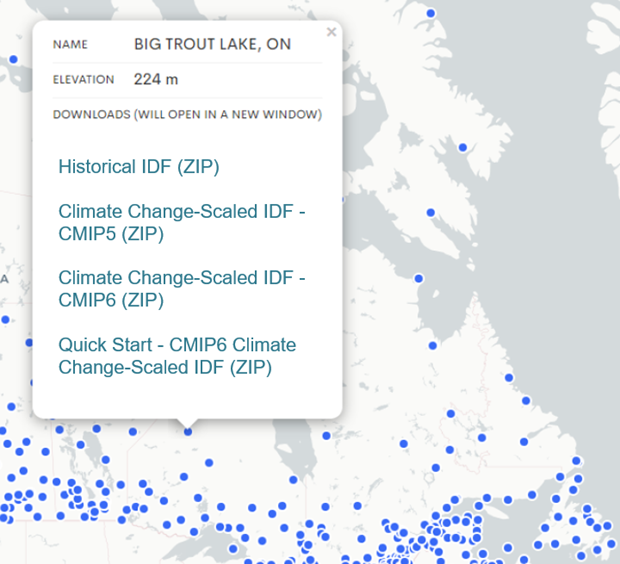The width and height of the screenshot is (620, 564).
Task: Click the 224 m elevation value
Action: click(x=156, y=79)
